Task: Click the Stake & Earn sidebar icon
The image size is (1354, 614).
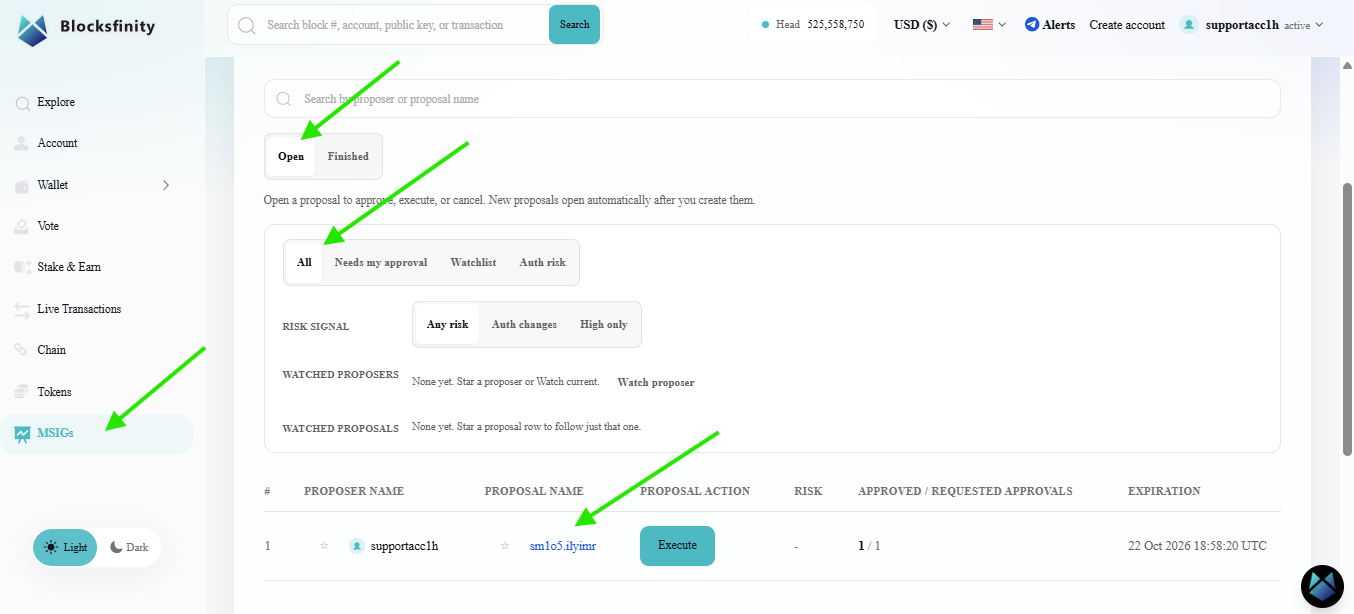Action: (22, 267)
